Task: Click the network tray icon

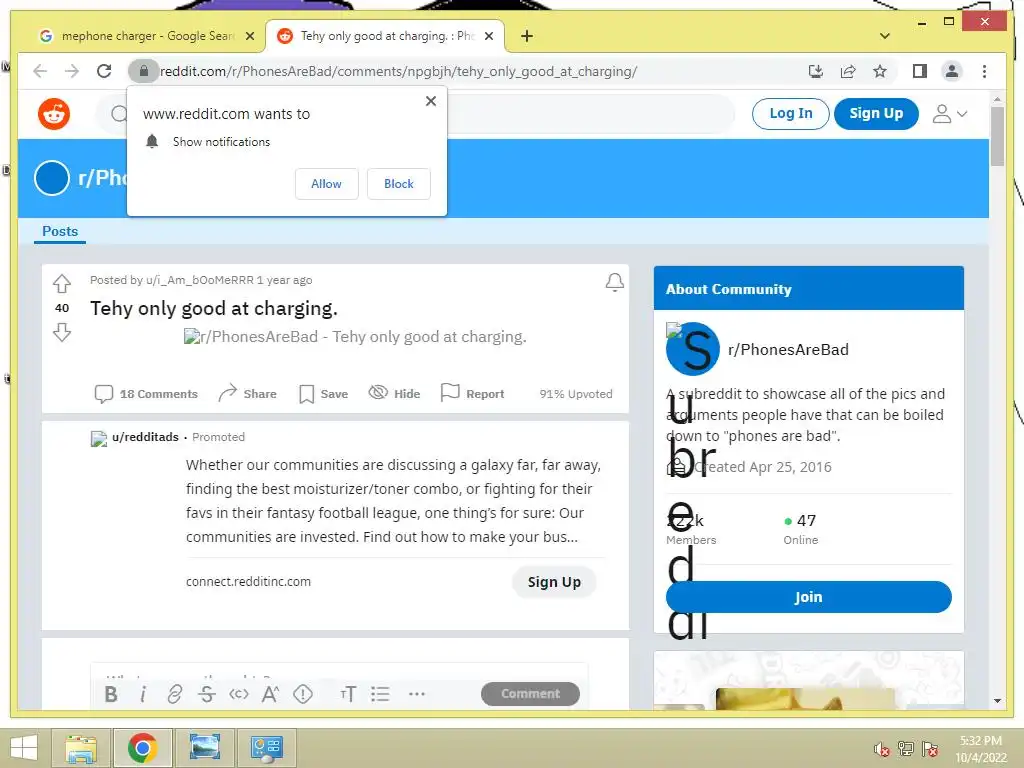Action: [x=906, y=748]
